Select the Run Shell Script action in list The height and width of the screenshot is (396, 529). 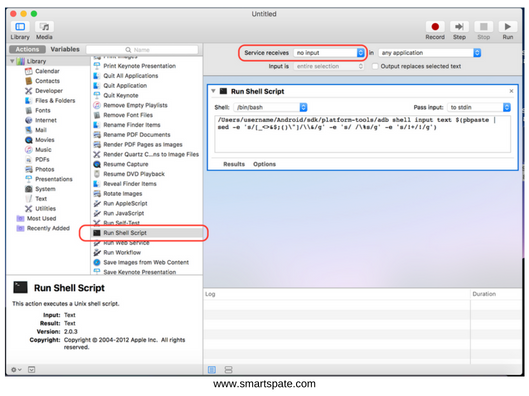pos(147,233)
